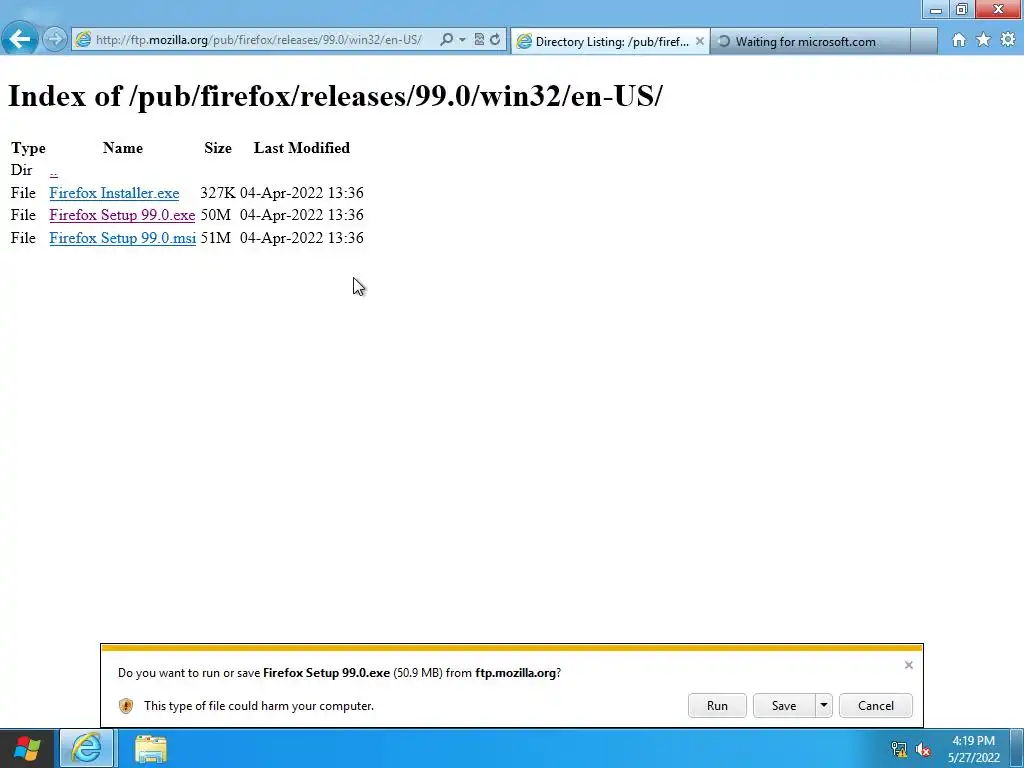Click the browser Forward arrow button
Viewport: 1024px width, 768px height.
pos(55,39)
